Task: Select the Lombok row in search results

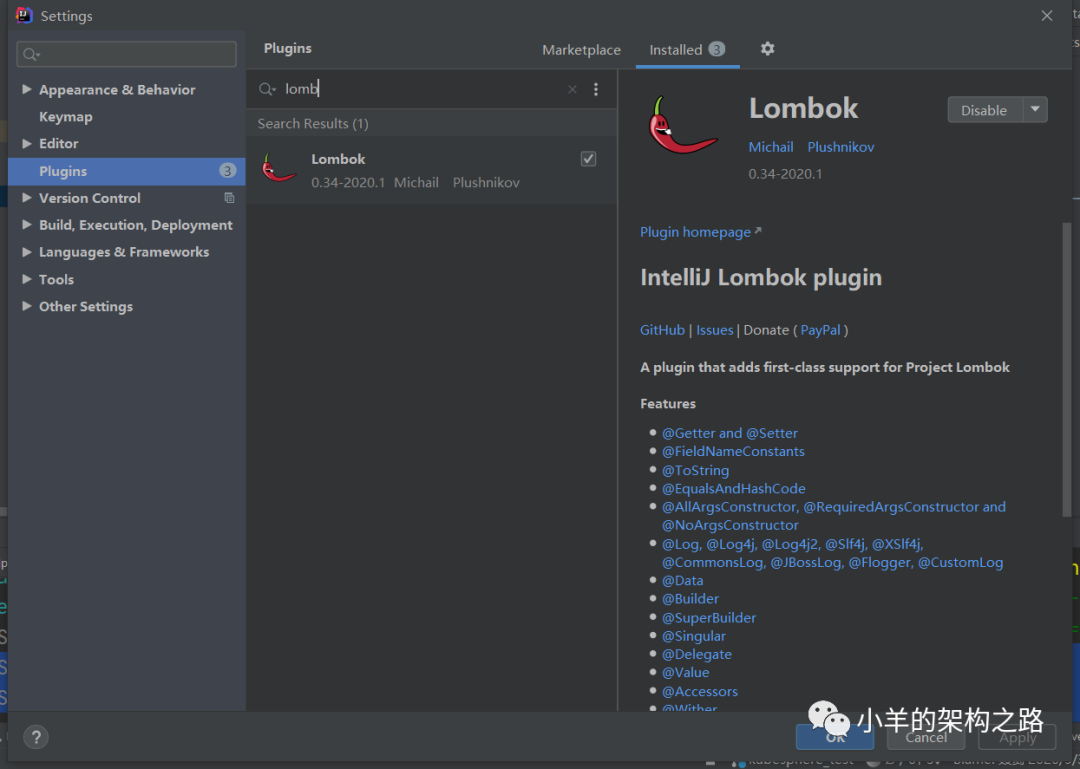Action: (431, 170)
